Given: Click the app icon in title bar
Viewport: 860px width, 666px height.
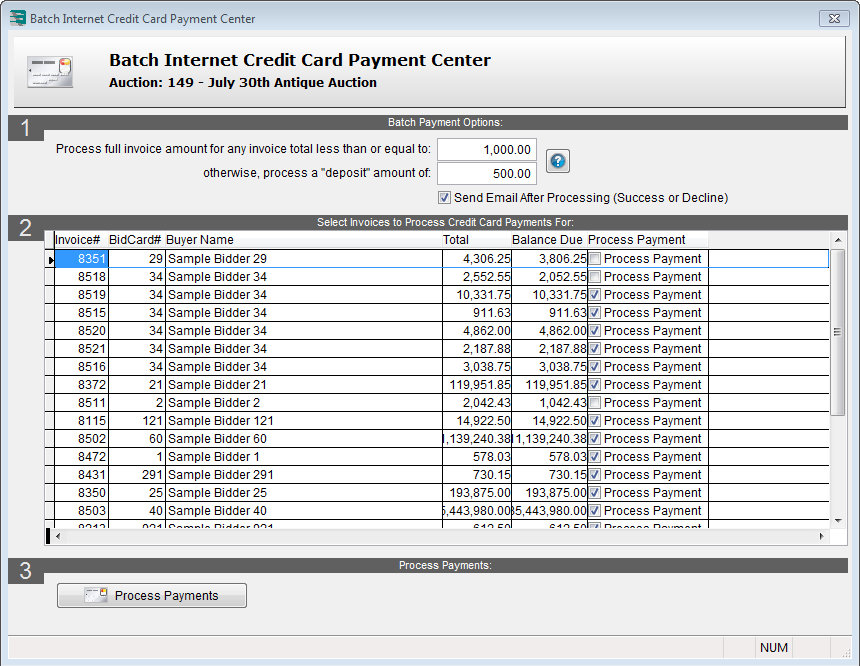Looking at the screenshot, I should [17, 18].
